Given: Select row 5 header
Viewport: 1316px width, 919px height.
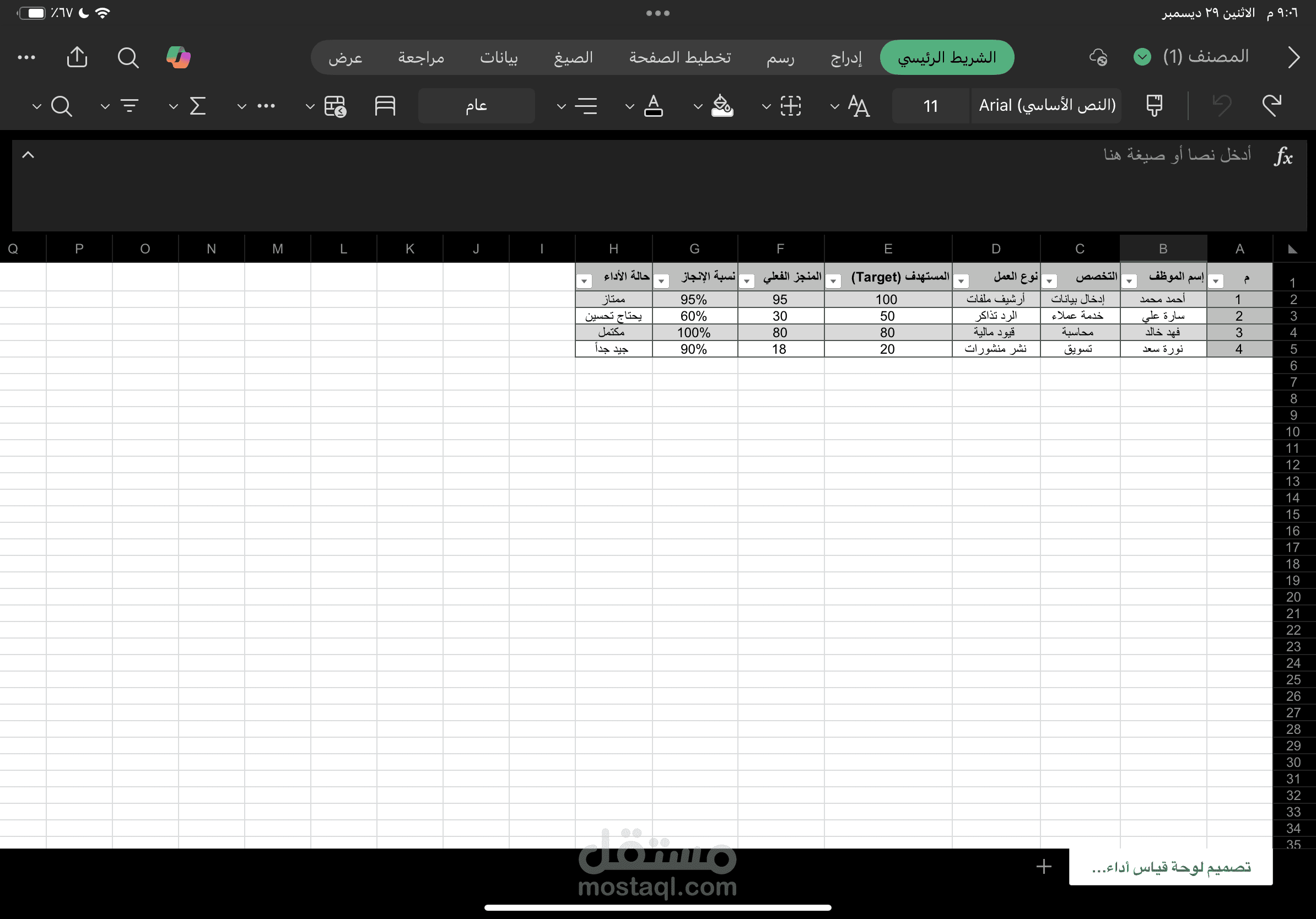Looking at the screenshot, I should coord(1293,349).
